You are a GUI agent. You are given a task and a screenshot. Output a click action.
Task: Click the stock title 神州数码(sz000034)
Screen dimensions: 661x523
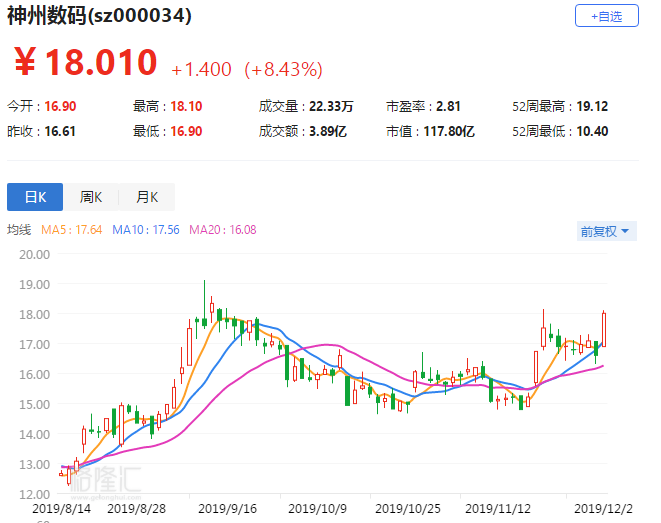[x=99, y=16]
